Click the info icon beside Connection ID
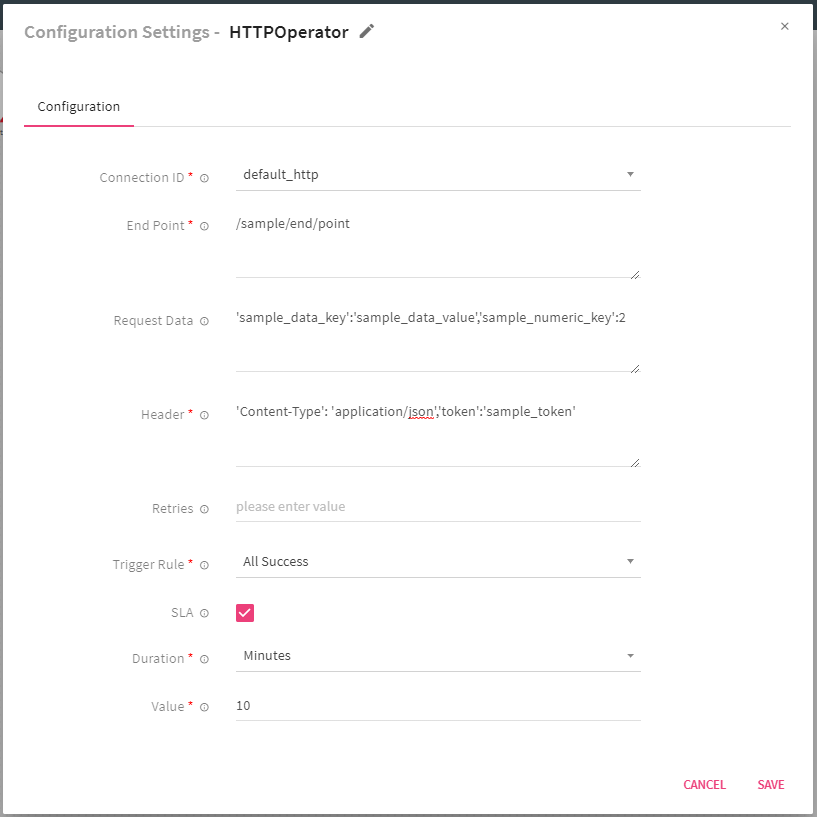Image resolution: width=817 pixels, height=817 pixels. tap(204, 177)
